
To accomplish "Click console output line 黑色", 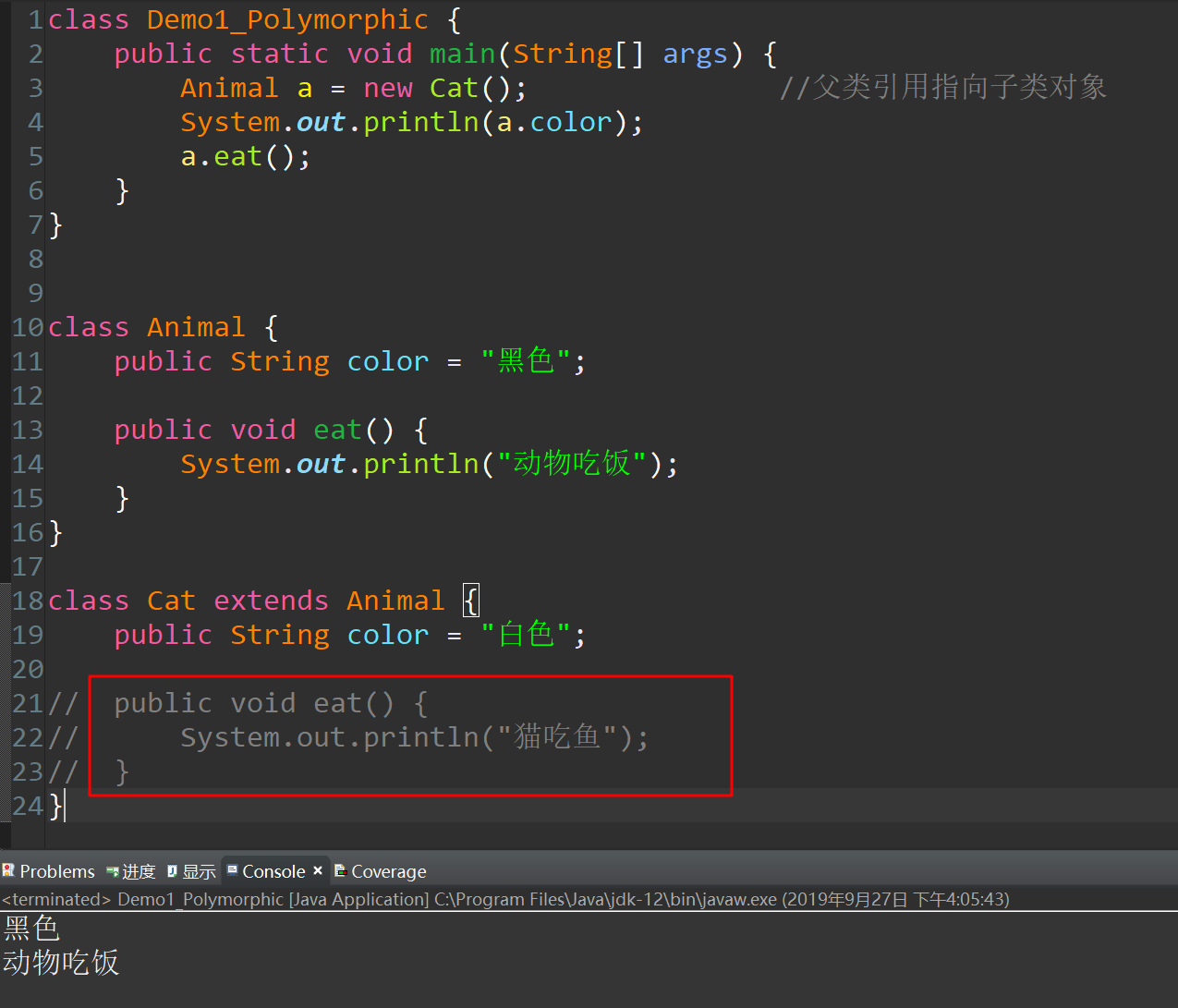I will (31, 928).
